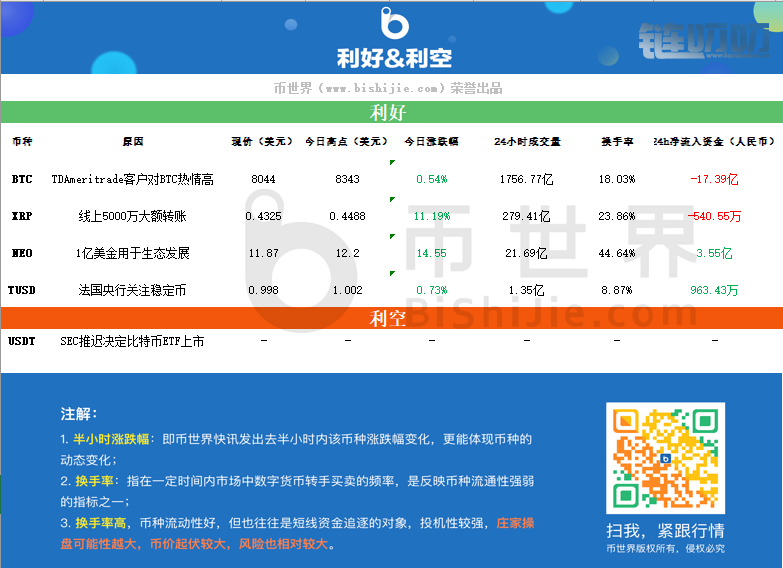Select the 币种 column header
Screen dimensions: 783x568
coord(22,141)
